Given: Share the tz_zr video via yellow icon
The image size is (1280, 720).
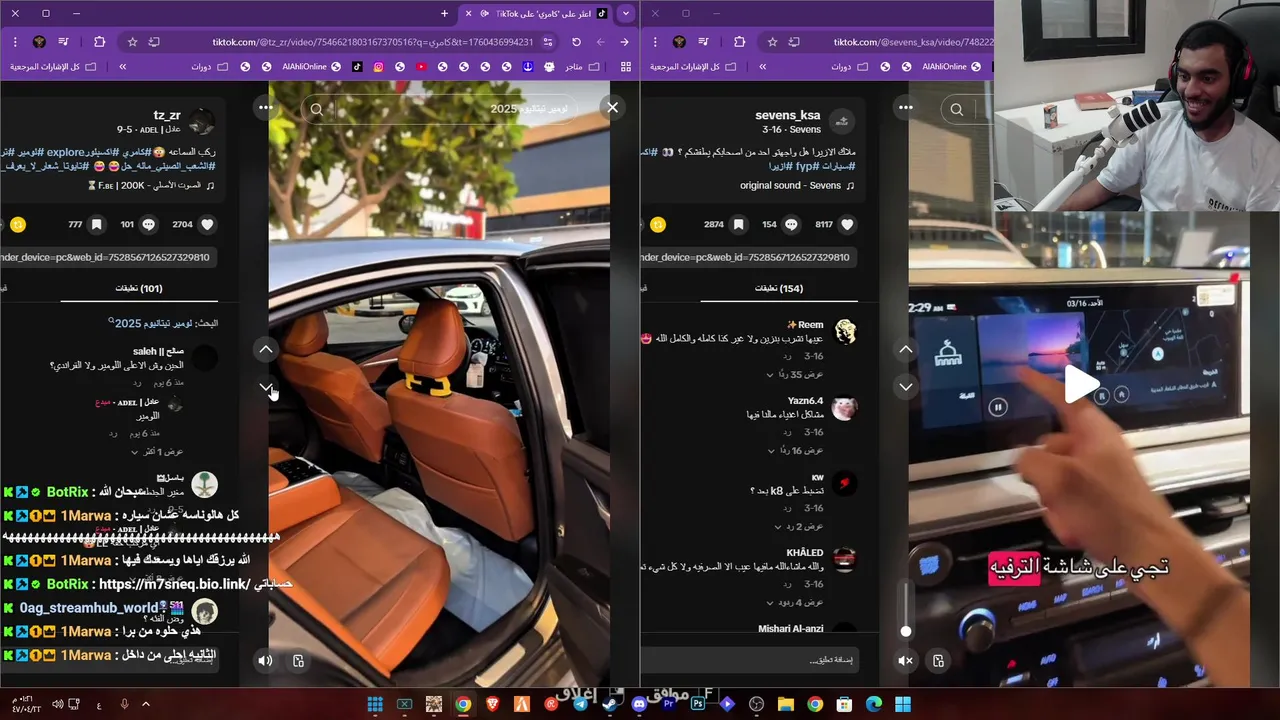Looking at the screenshot, I should coord(17,225).
